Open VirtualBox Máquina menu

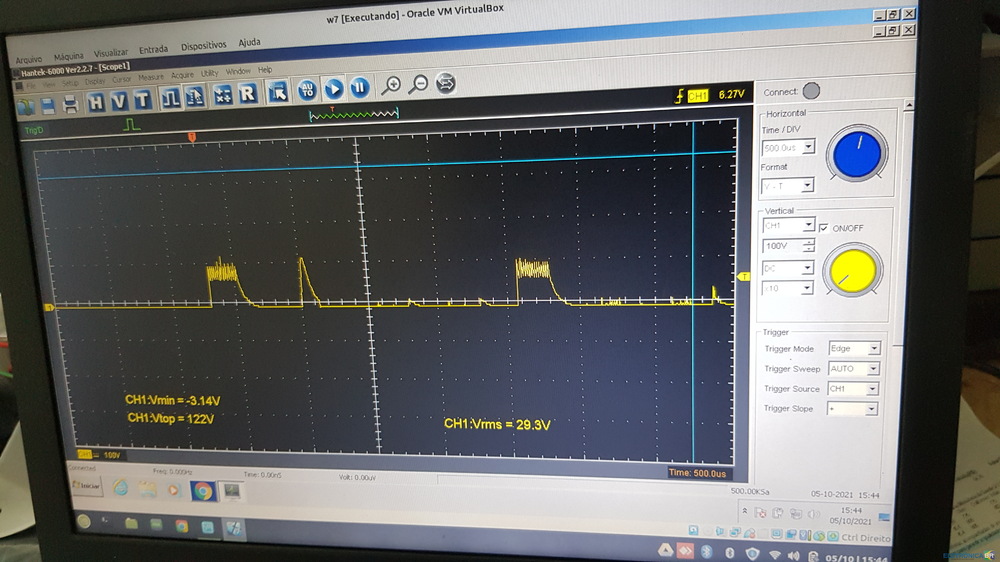point(68,56)
